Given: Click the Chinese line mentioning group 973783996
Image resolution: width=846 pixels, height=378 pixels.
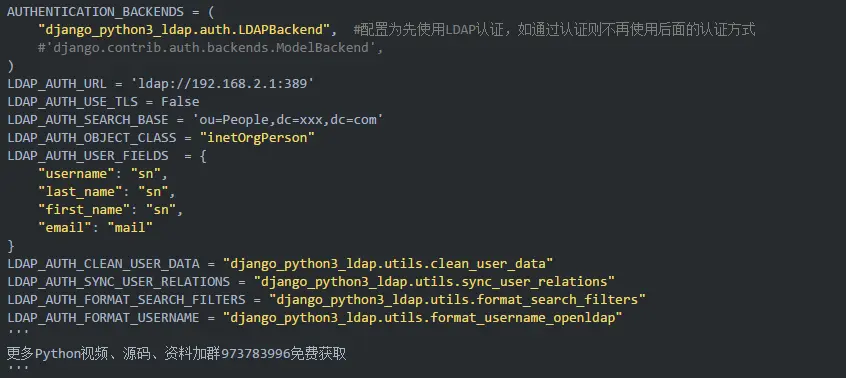Looking at the screenshot, I should (176, 354).
